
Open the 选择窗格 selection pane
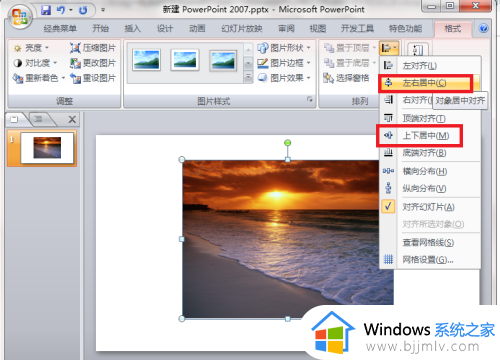pos(346,78)
